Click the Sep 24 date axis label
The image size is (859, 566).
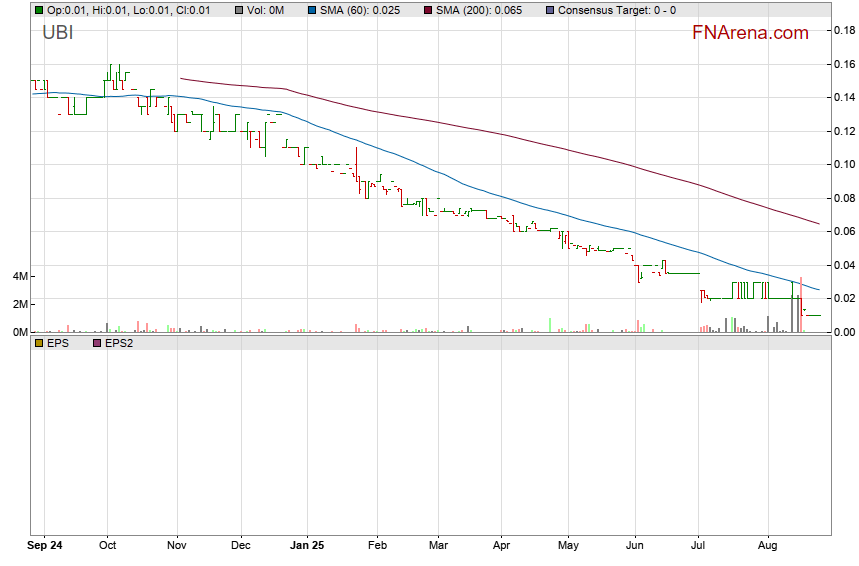click(46, 546)
